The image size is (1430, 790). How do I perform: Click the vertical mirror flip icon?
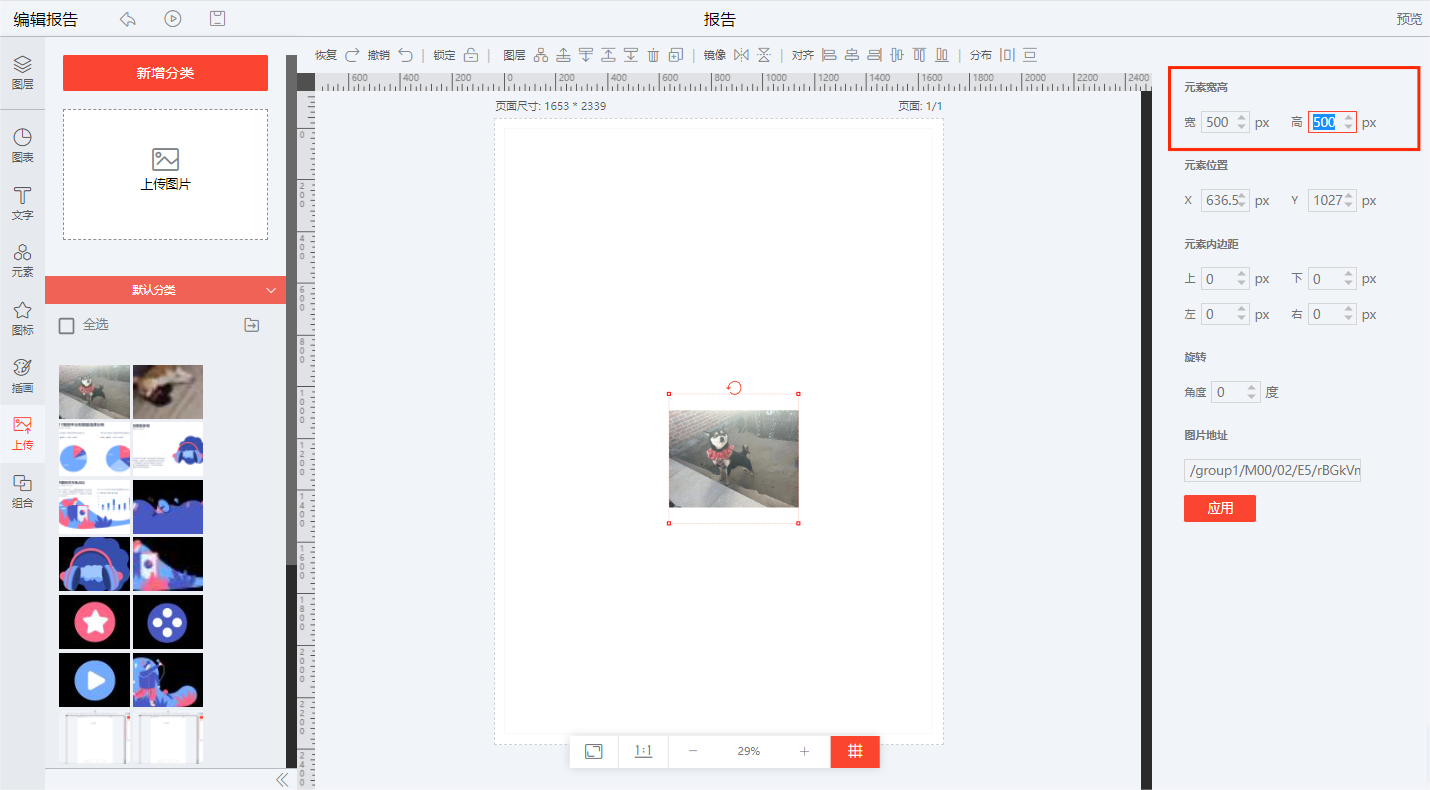click(x=764, y=55)
